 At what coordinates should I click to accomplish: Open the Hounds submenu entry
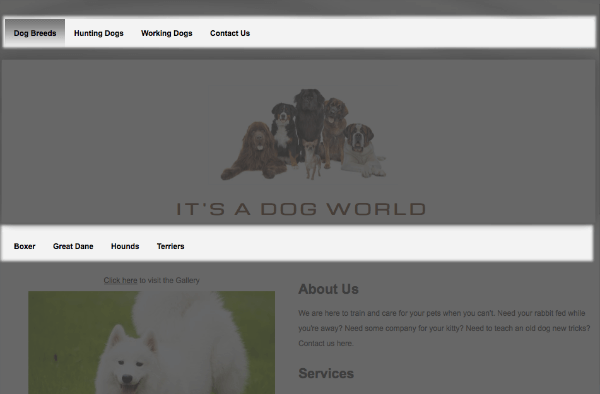(125, 246)
